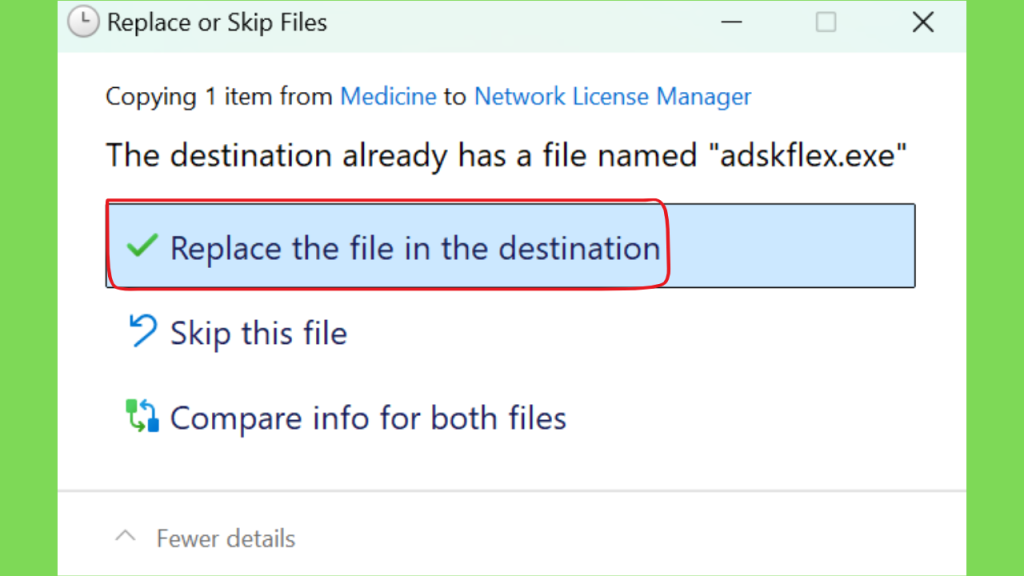Click the clock icon in title bar

pos(83,22)
